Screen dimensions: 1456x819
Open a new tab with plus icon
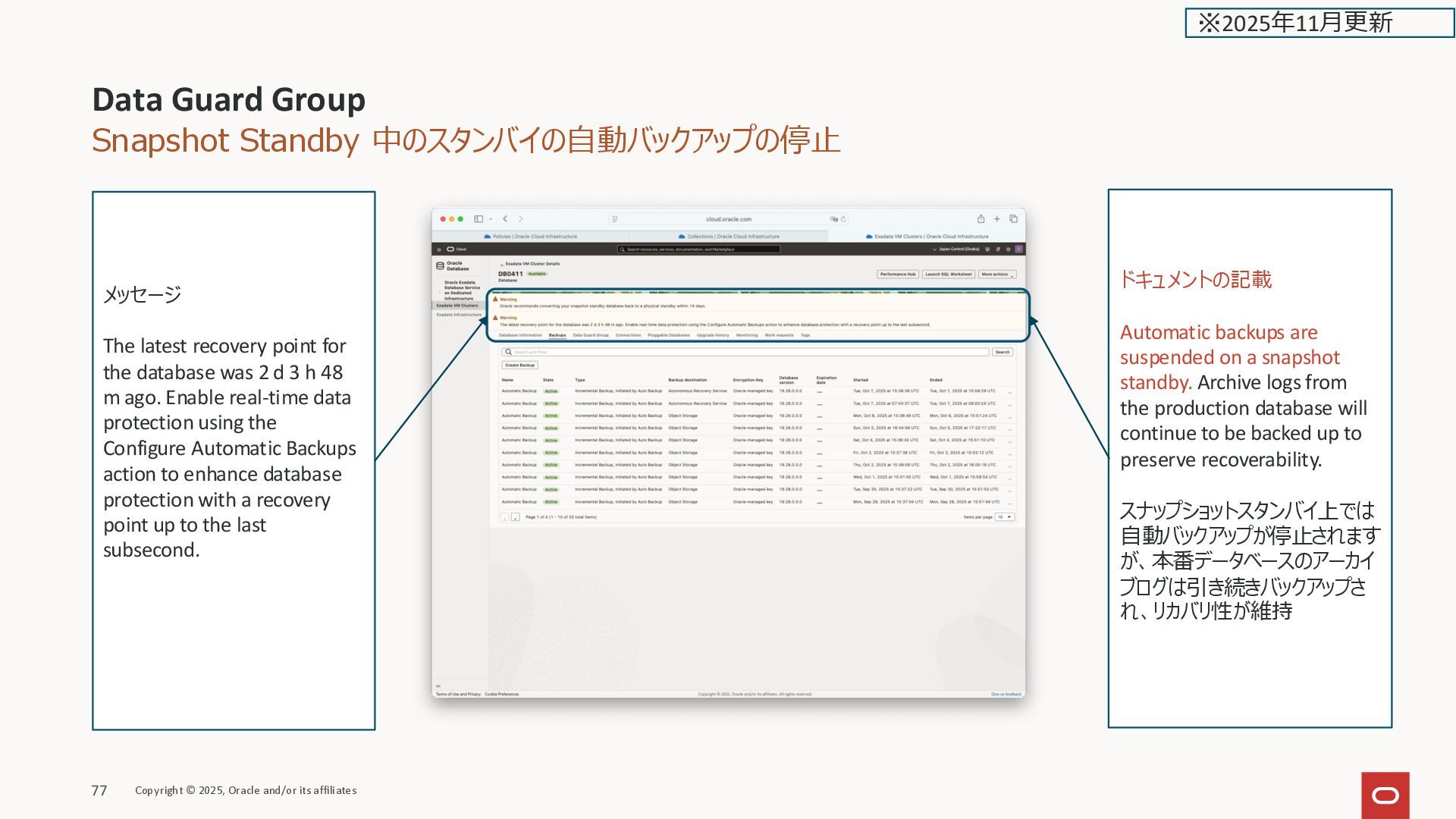point(997,219)
